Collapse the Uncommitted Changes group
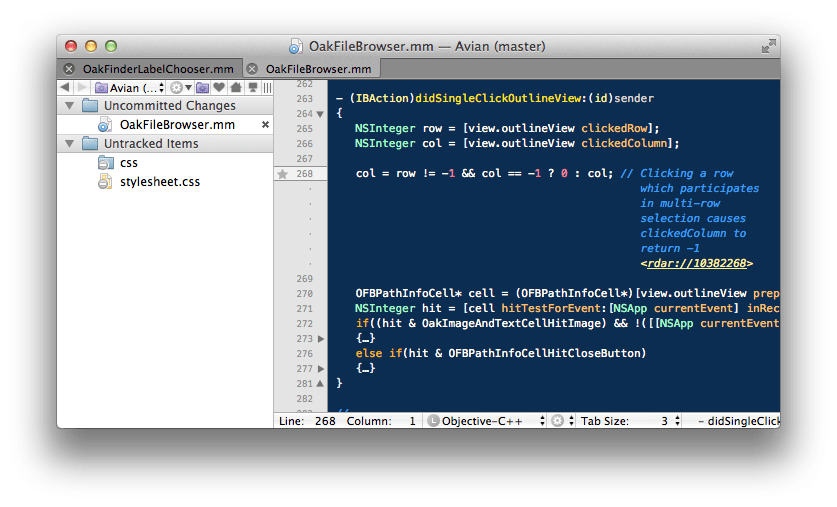 [68, 106]
